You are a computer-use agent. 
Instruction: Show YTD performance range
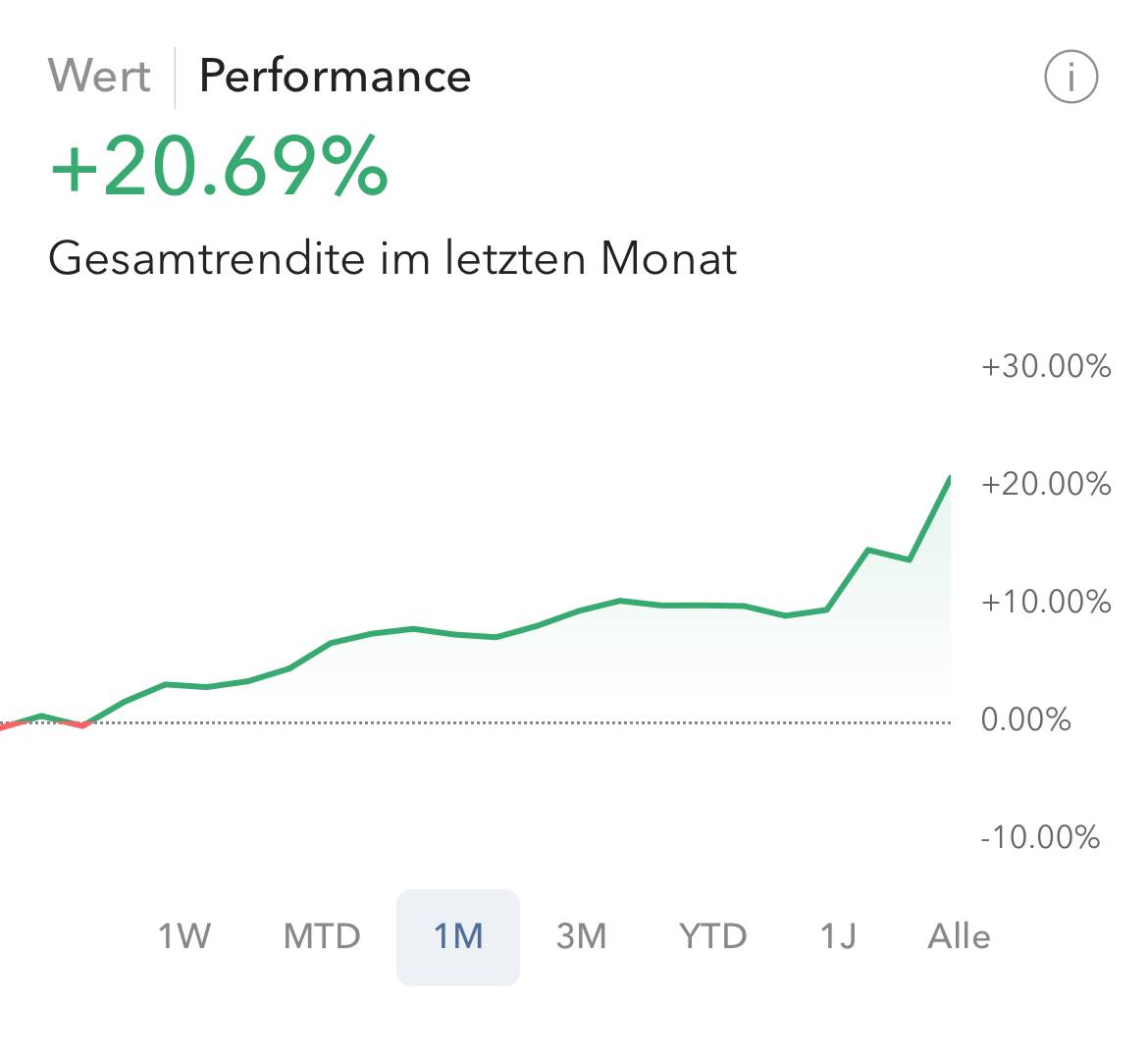click(712, 936)
